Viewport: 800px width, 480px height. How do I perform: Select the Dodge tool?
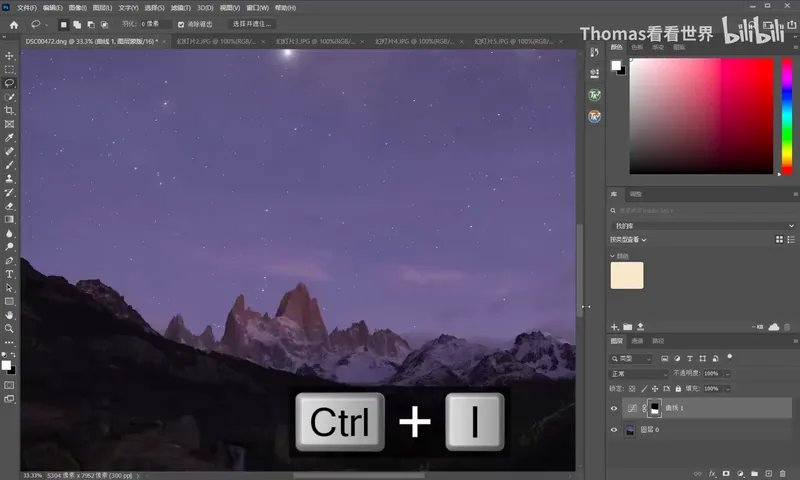click(x=9, y=247)
